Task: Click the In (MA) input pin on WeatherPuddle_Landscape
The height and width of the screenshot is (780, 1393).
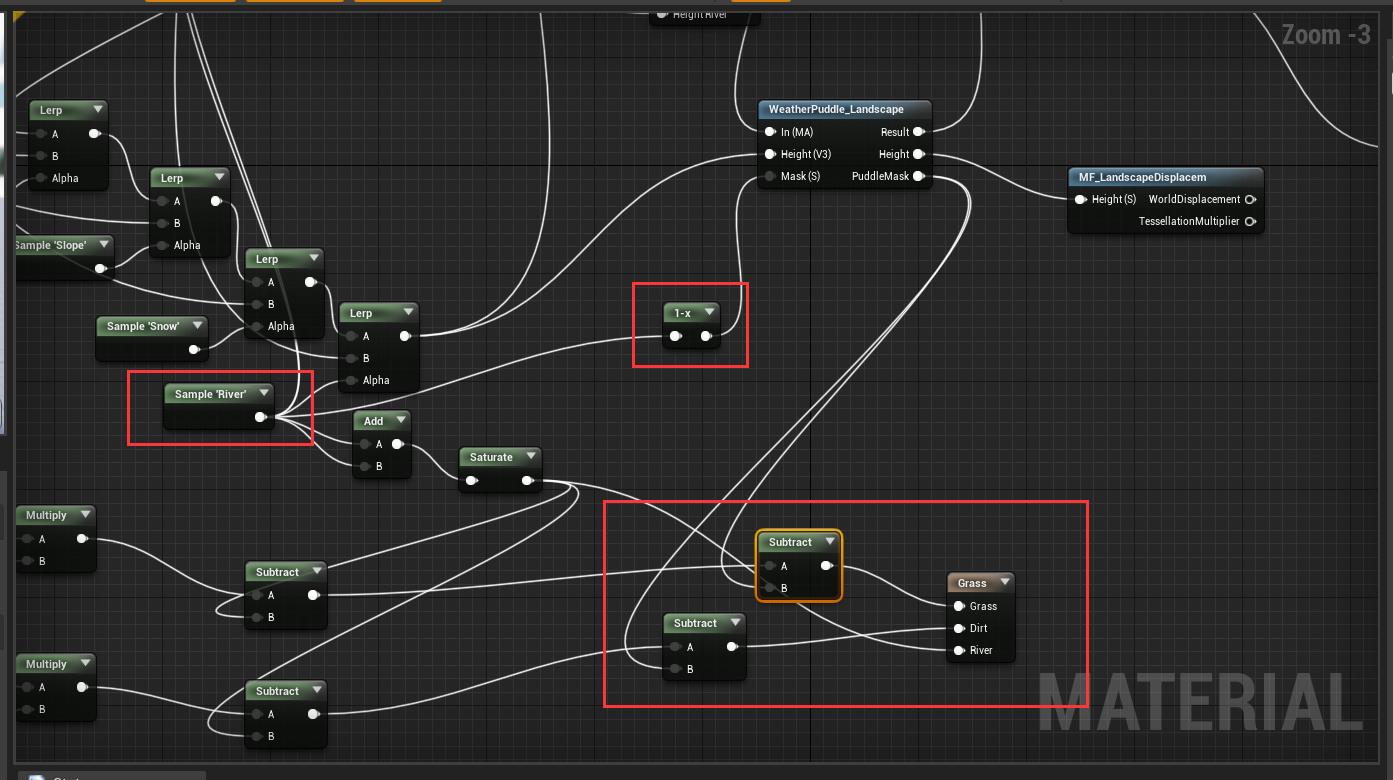Action: click(x=769, y=132)
